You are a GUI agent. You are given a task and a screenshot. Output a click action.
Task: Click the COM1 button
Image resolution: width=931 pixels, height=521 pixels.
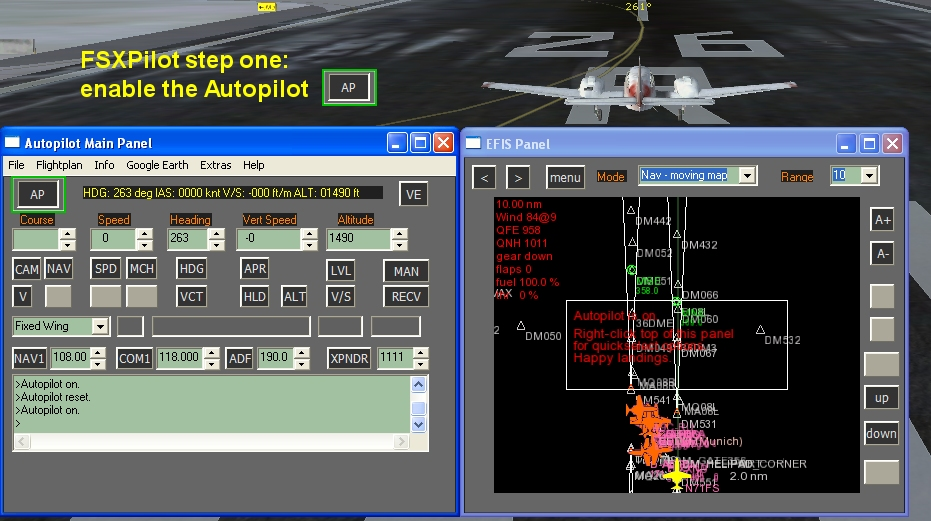pos(134,358)
